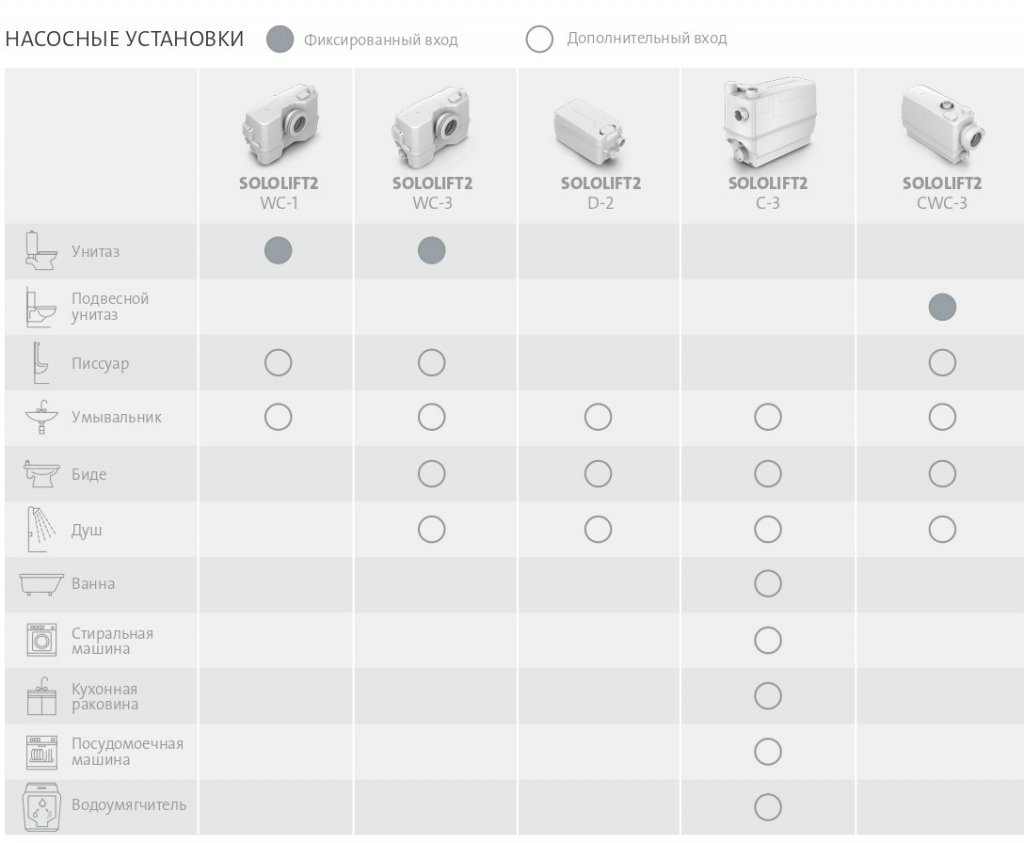Select filled circle for Унитаз under WC-1
This screenshot has height=843, width=1024.
[x=278, y=251]
